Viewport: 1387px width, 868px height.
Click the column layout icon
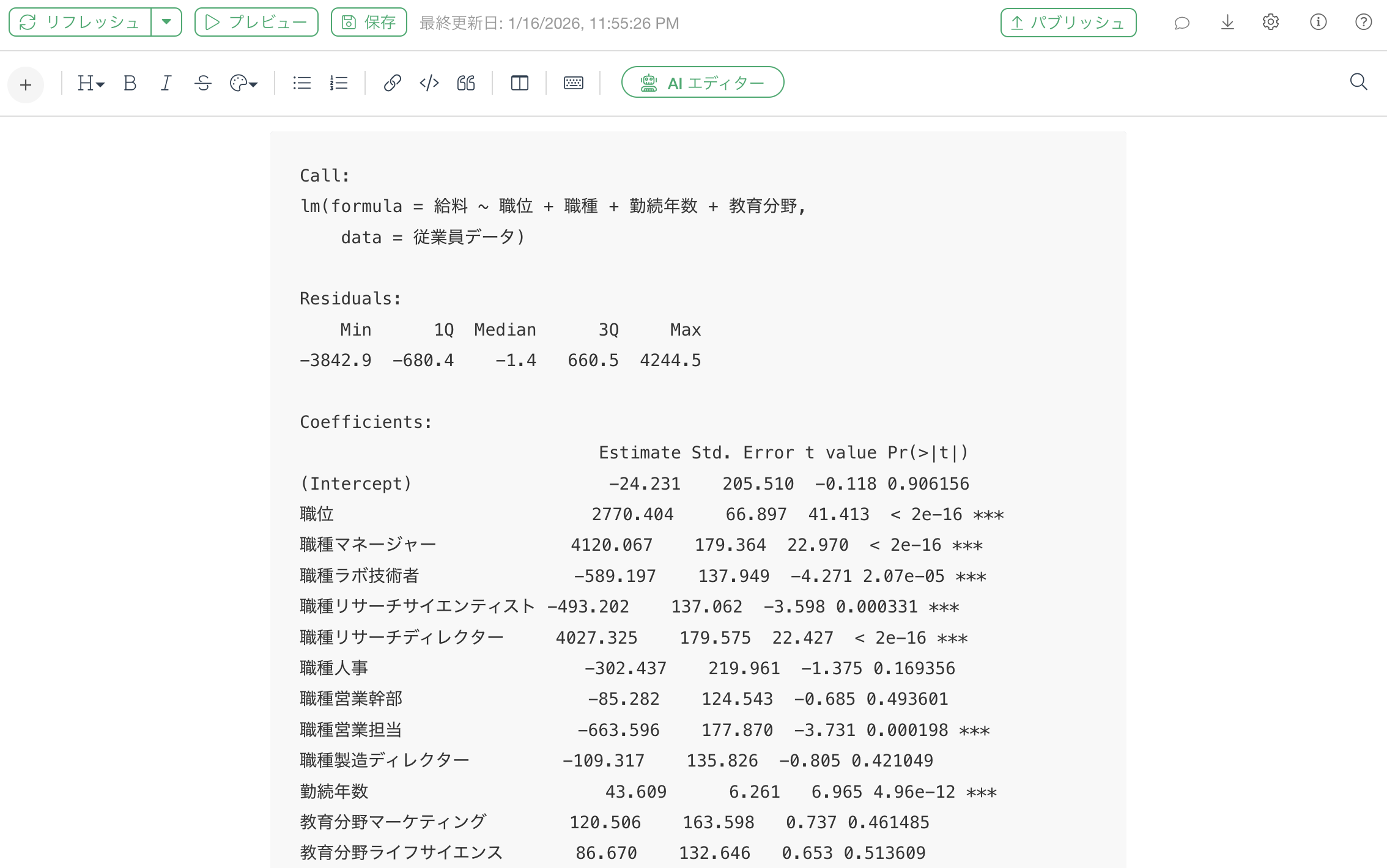tap(520, 83)
